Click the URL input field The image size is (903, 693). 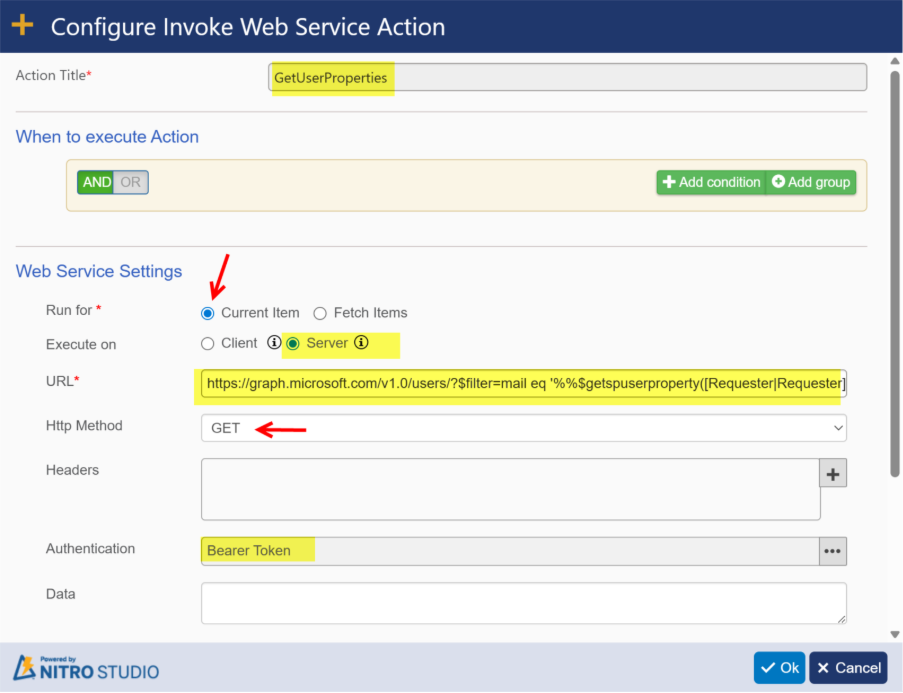pyautogui.click(x=523, y=383)
